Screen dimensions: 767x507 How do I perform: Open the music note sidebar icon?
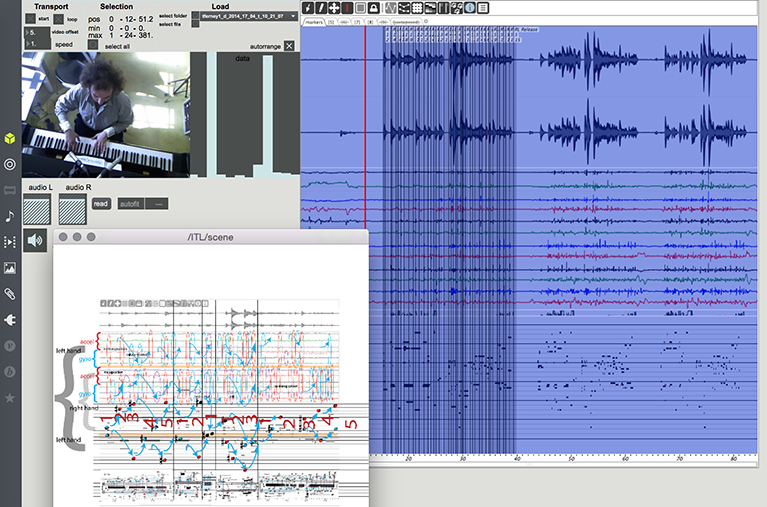(x=10, y=216)
